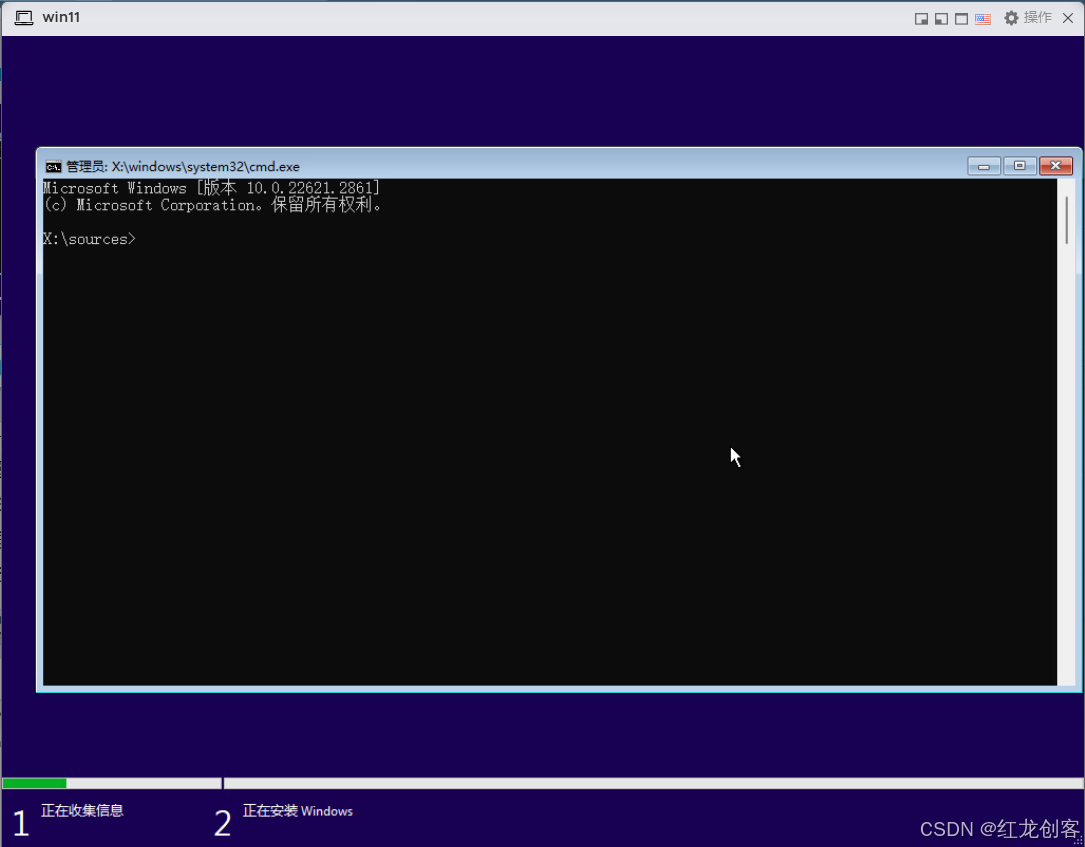Click the cmd title "管理员: X:\windows\system32\cmd.exe"
Screen dimensions: 1085x847
(x=183, y=167)
